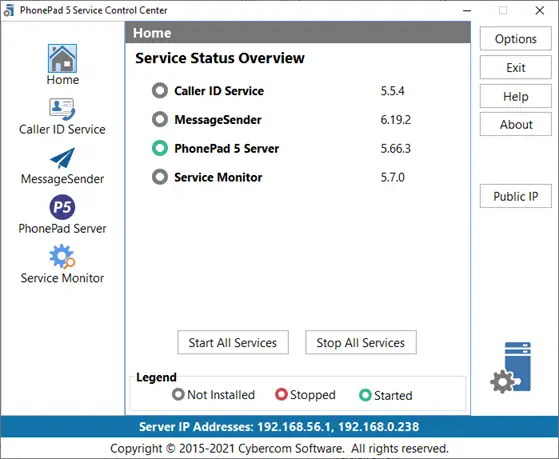Open the Help button
The width and height of the screenshot is (559, 459).
pyautogui.click(x=516, y=96)
